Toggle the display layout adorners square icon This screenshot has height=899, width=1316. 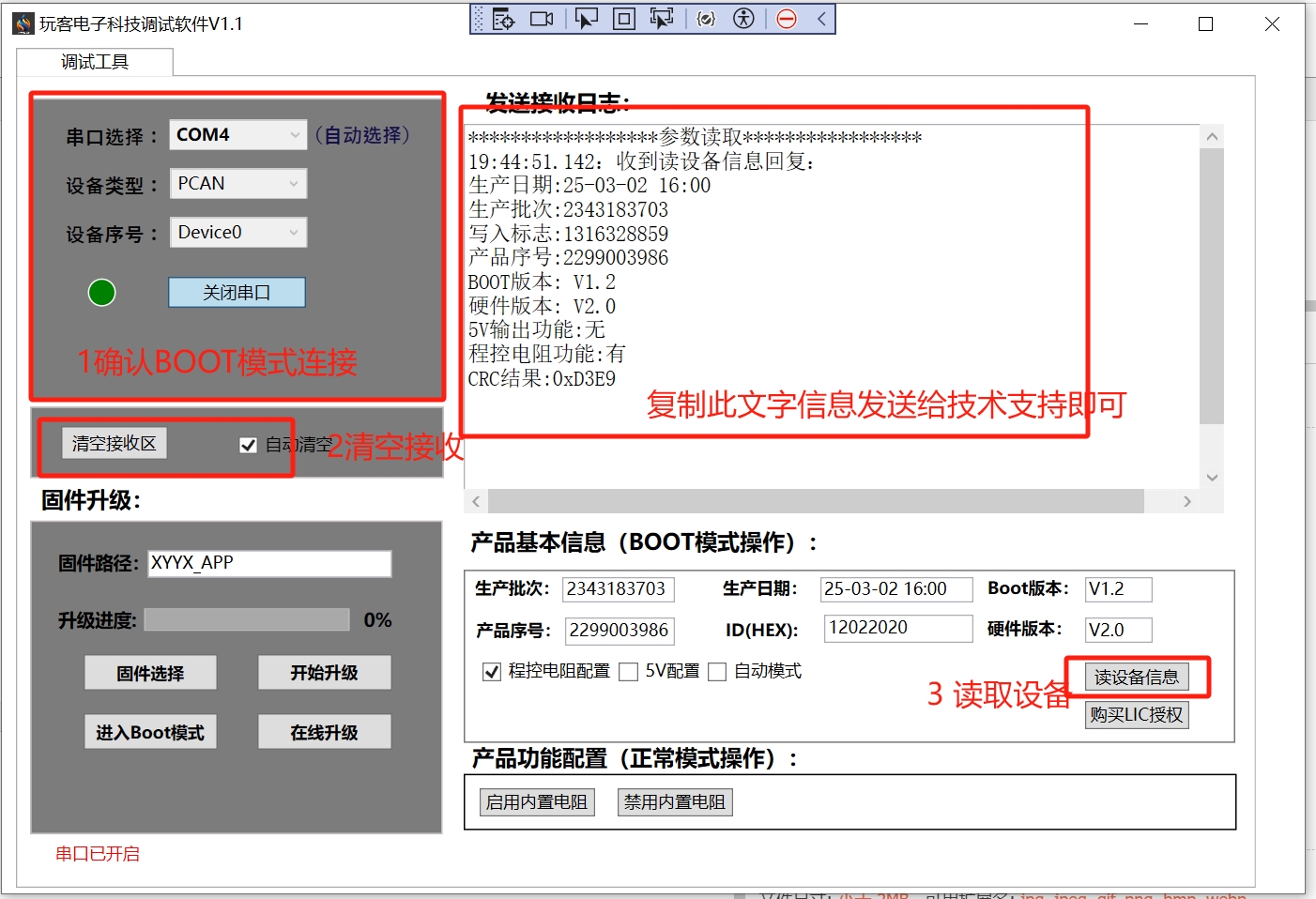tap(624, 19)
